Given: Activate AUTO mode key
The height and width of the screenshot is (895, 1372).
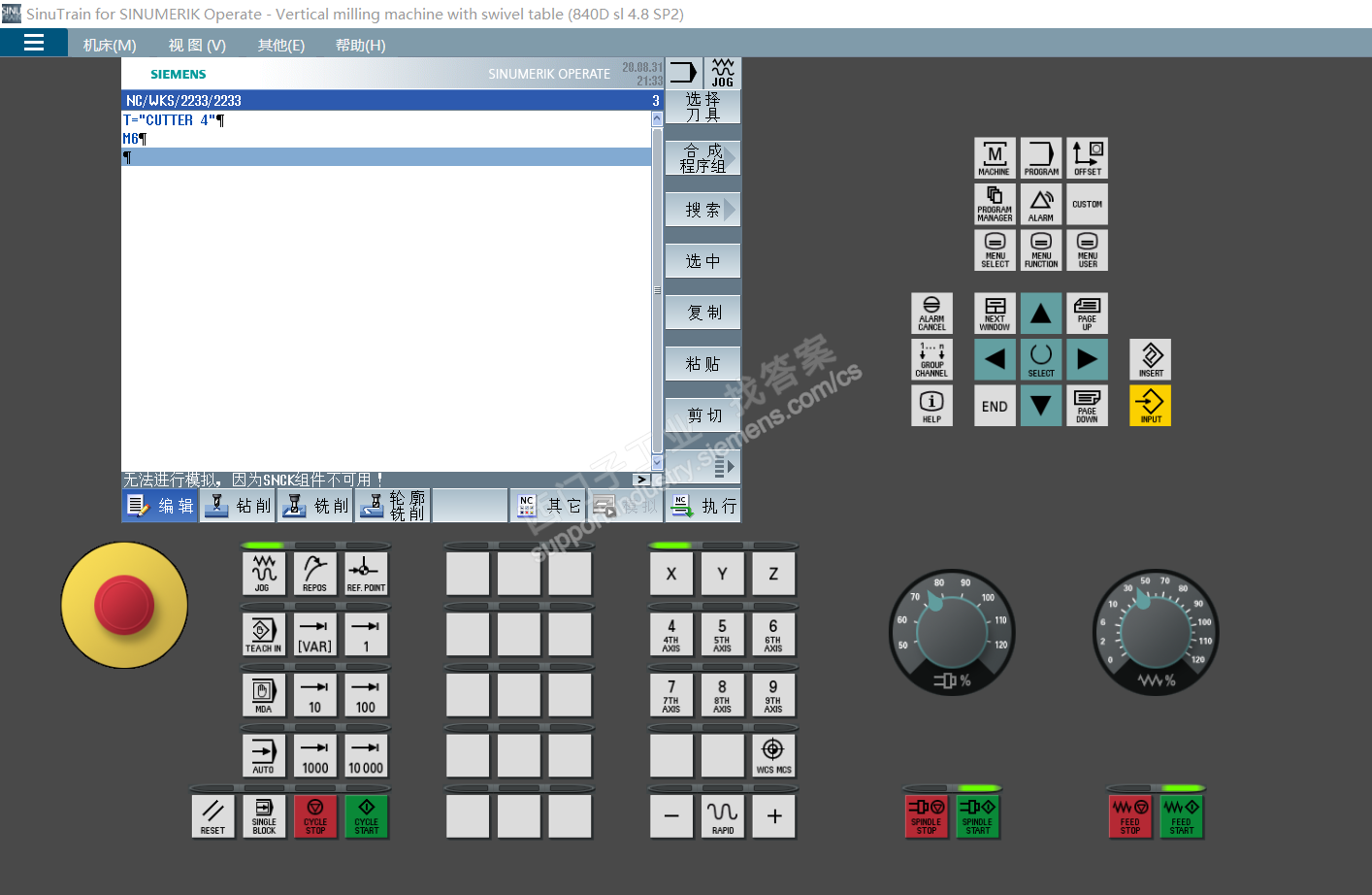Looking at the screenshot, I should (263, 755).
